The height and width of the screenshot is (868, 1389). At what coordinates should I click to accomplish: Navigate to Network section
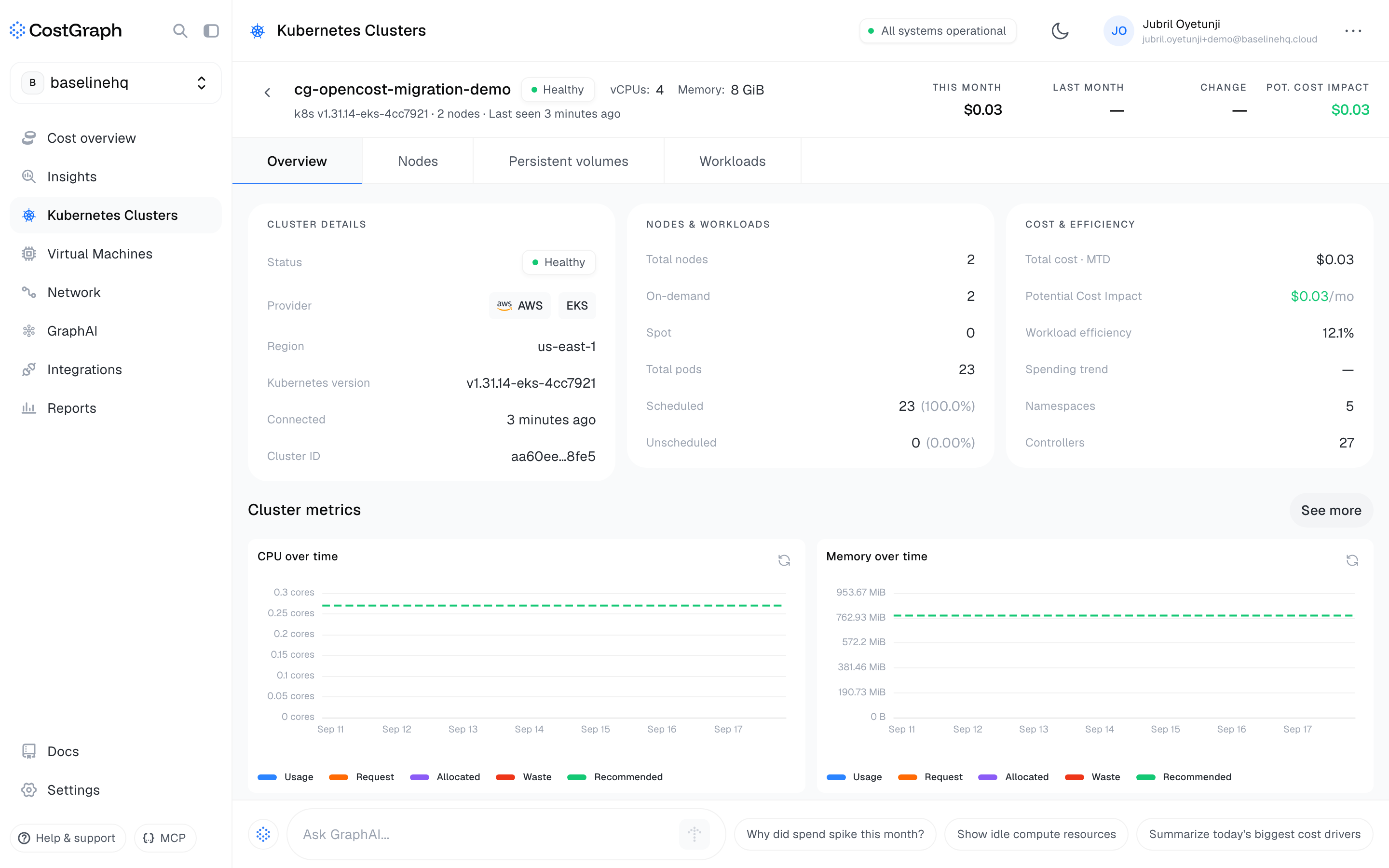115,292
